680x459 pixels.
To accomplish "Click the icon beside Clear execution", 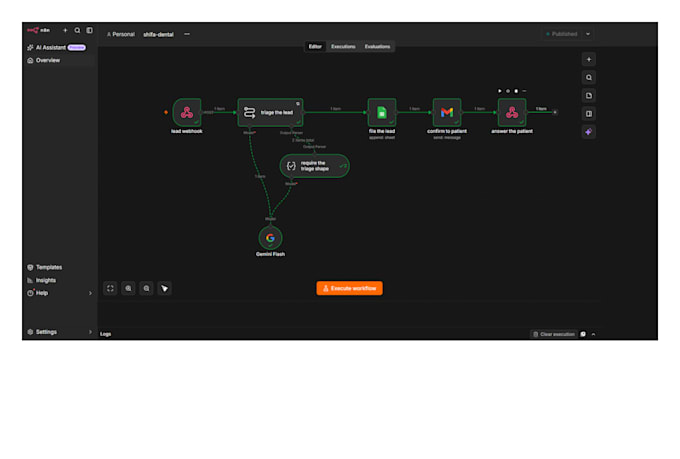I will [x=583, y=334].
